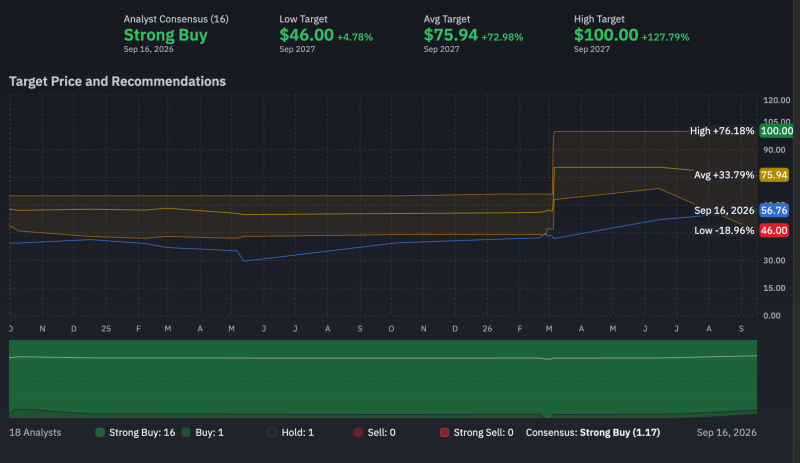The width and height of the screenshot is (800, 463).
Task: Click the Target Price and Recommendations title
Action: pos(117,81)
